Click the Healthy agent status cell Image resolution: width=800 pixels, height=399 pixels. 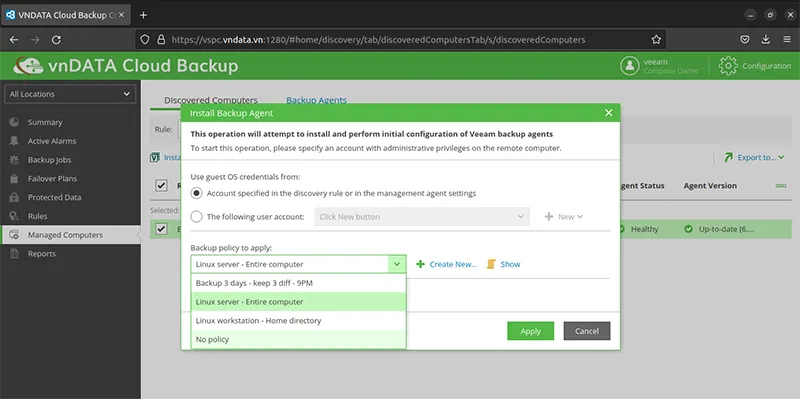click(644, 229)
